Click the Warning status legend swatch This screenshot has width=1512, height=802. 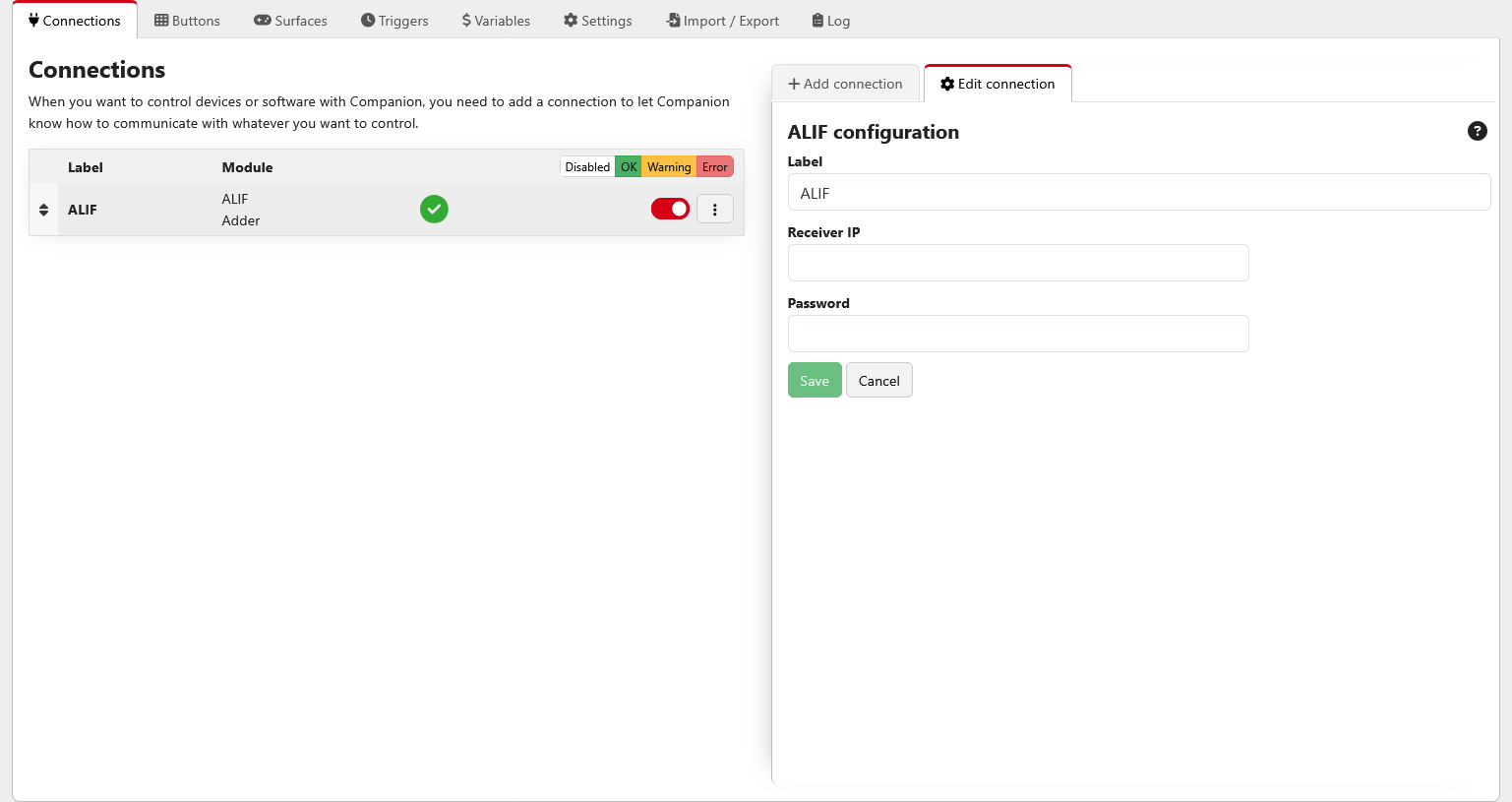tap(669, 167)
